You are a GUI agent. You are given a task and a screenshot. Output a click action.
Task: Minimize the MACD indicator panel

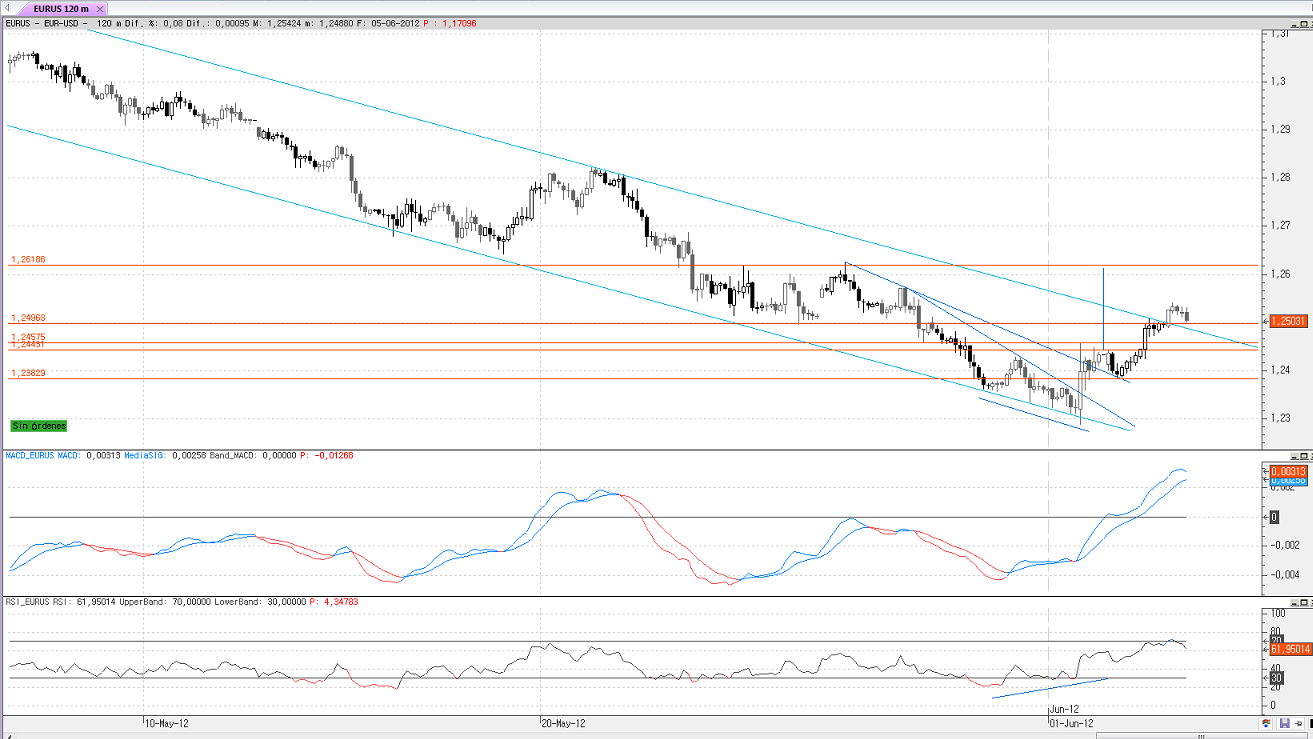pyautogui.click(x=1294, y=456)
